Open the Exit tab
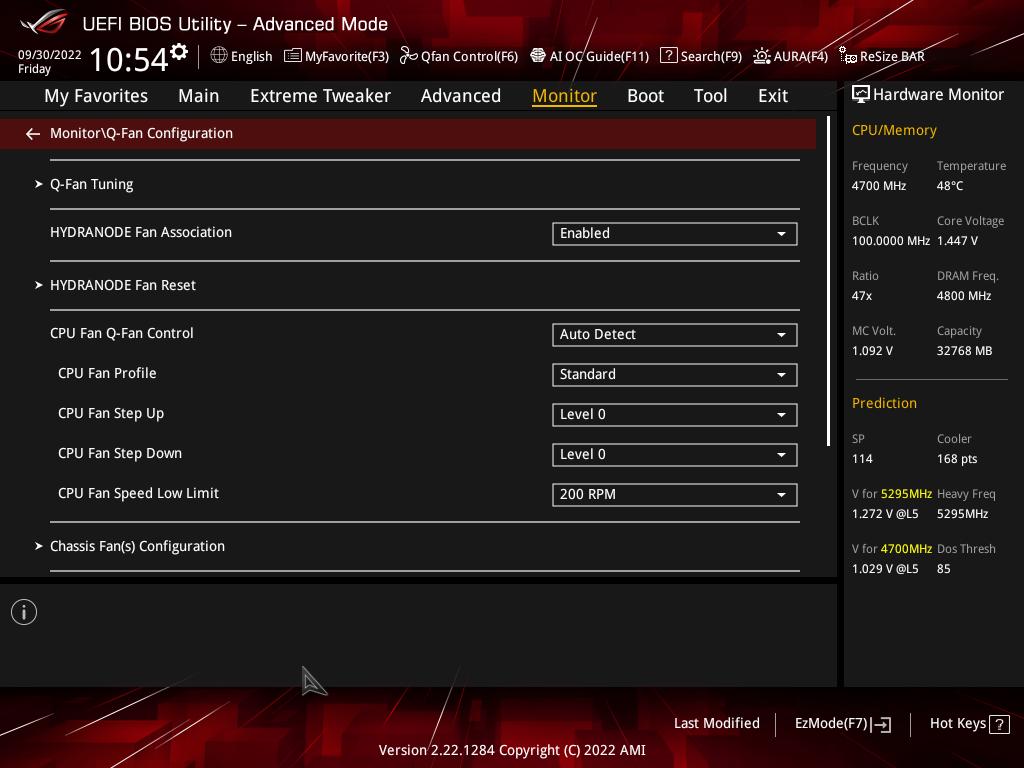The width and height of the screenshot is (1024, 768). point(773,96)
